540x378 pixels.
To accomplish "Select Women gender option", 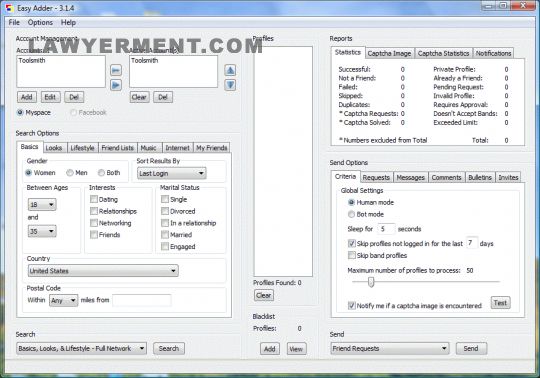I will pos(29,172).
